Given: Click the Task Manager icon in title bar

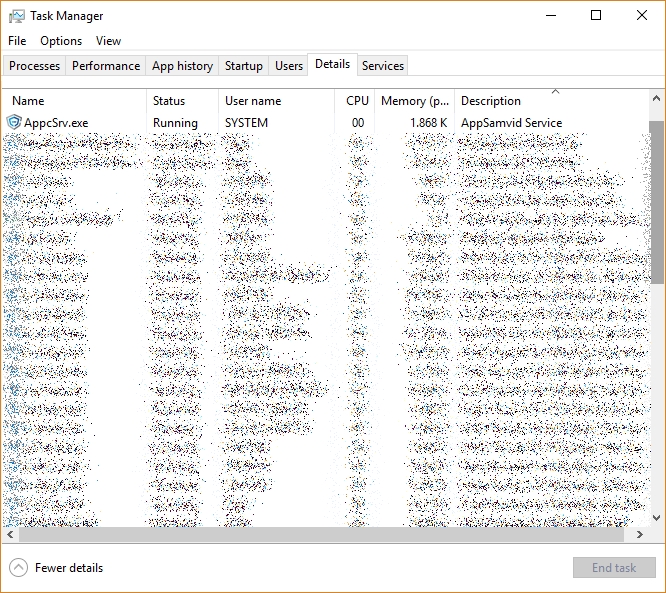Looking at the screenshot, I should pos(17,16).
